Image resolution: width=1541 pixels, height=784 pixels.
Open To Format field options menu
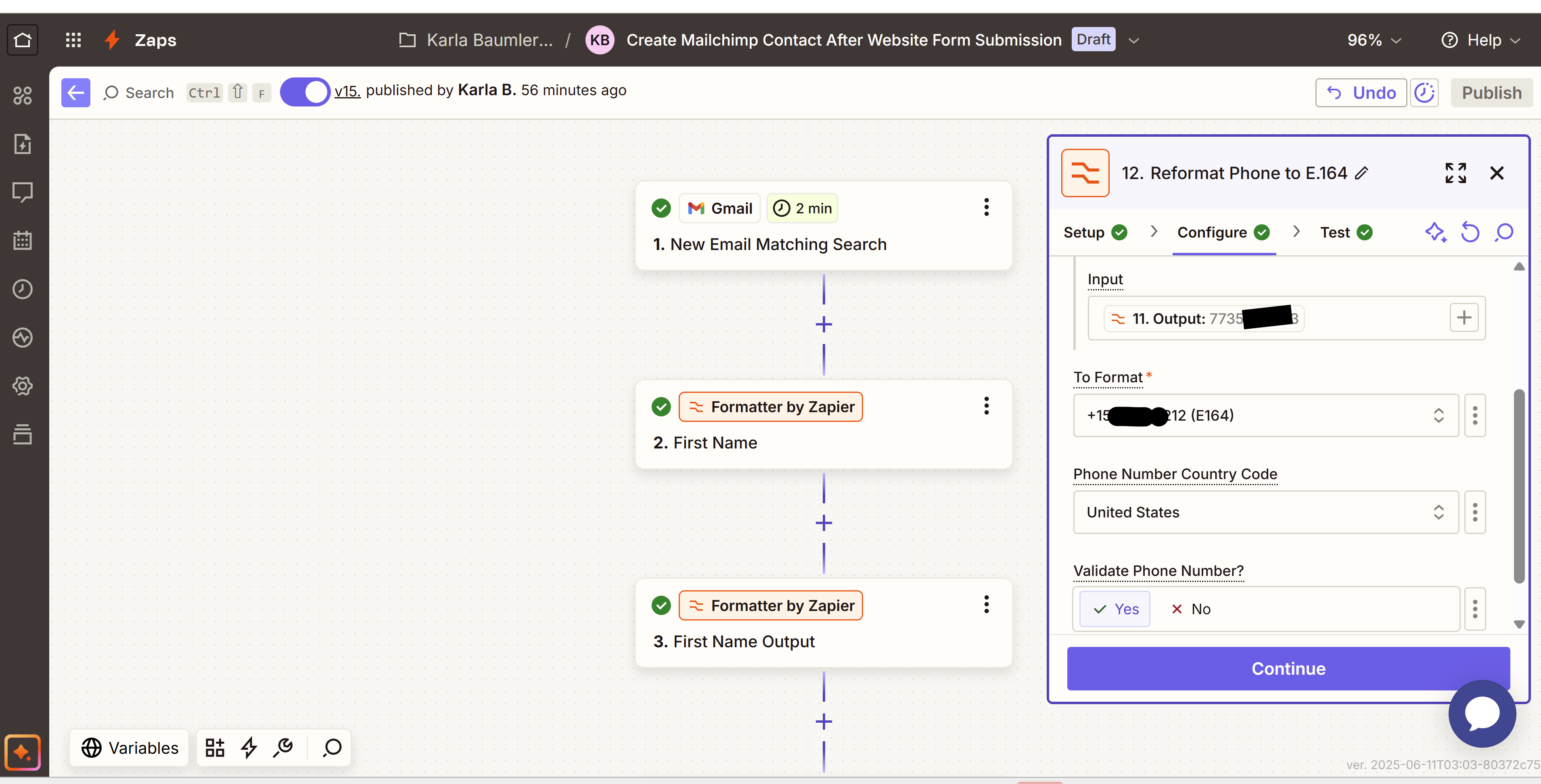[x=1474, y=416]
